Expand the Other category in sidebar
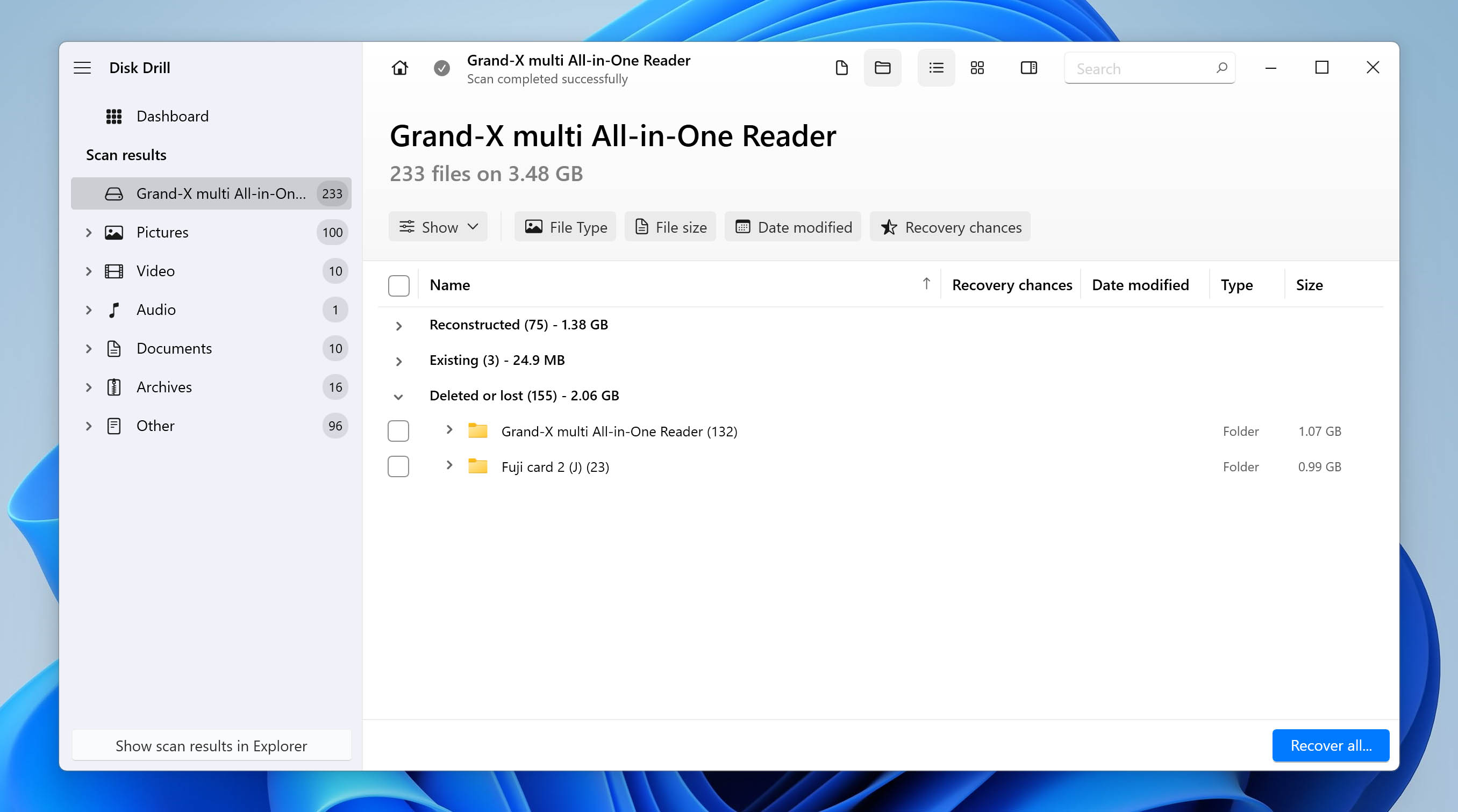 [88, 426]
